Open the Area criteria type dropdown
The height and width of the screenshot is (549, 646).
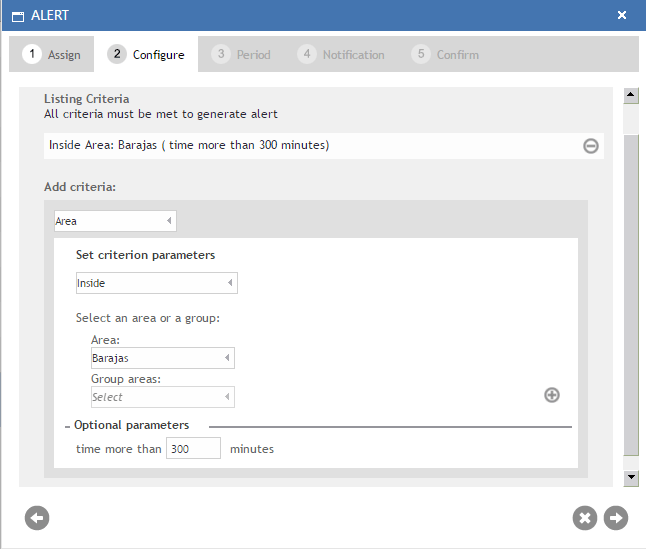pos(115,221)
